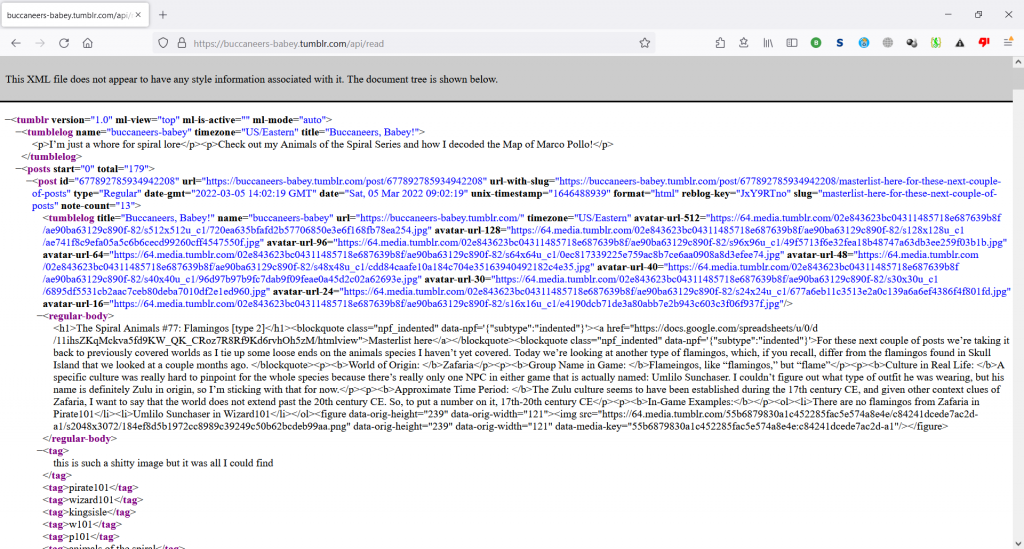Collapse the tumblelog name node
This screenshot has width=1024, height=549.
(x=19, y=132)
